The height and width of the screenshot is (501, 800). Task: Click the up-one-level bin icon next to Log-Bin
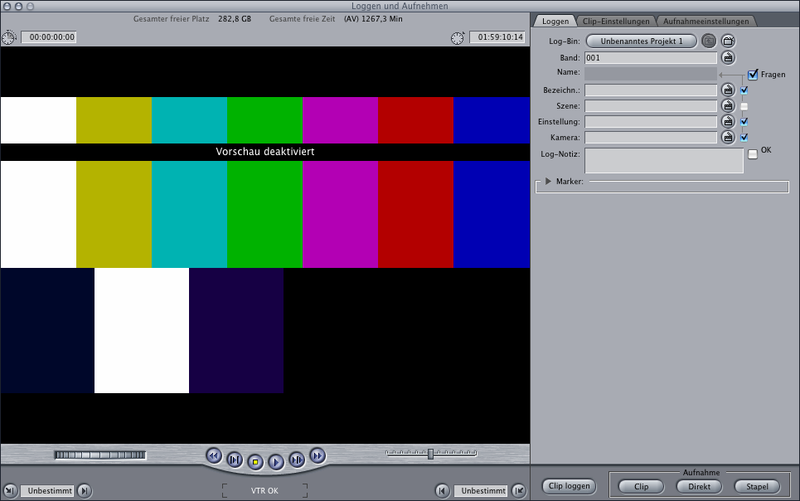(709, 41)
